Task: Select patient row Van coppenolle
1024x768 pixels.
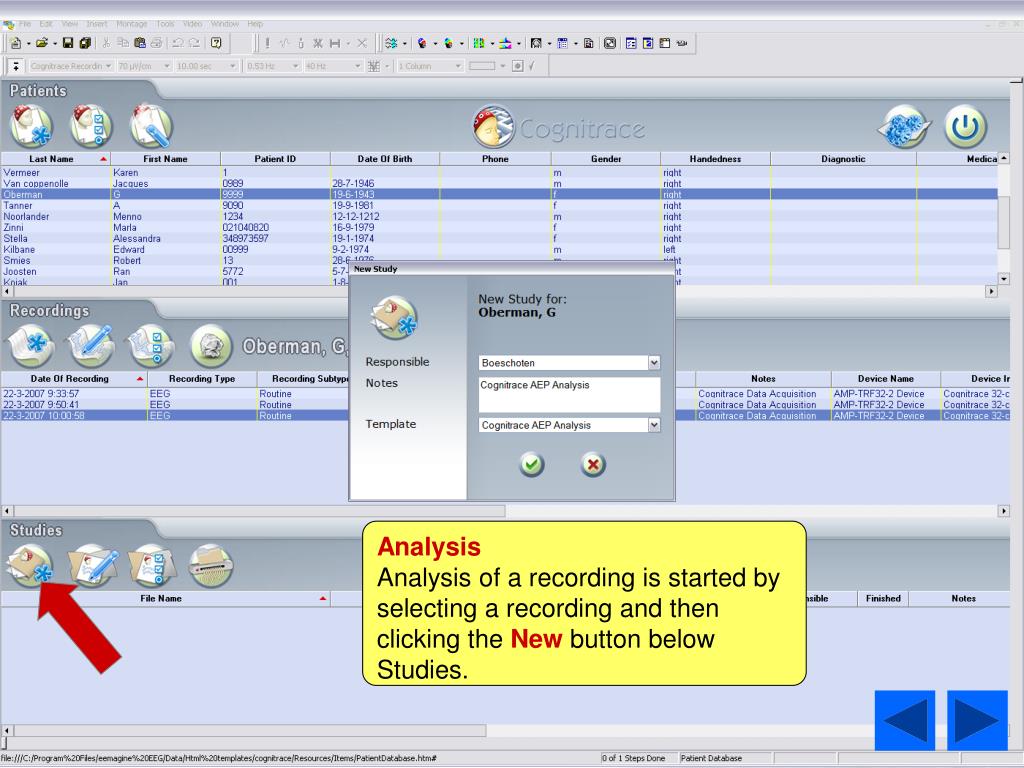Action: (x=499, y=184)
